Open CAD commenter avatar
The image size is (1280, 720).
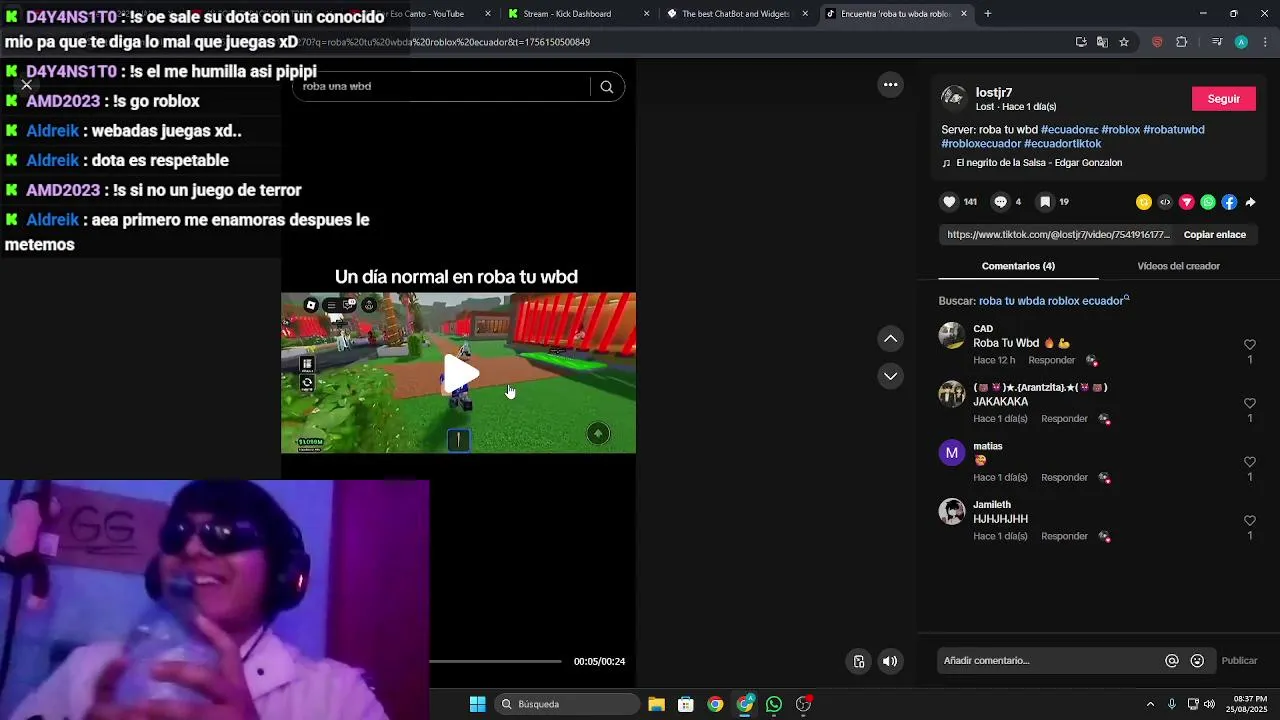[952, 335]
